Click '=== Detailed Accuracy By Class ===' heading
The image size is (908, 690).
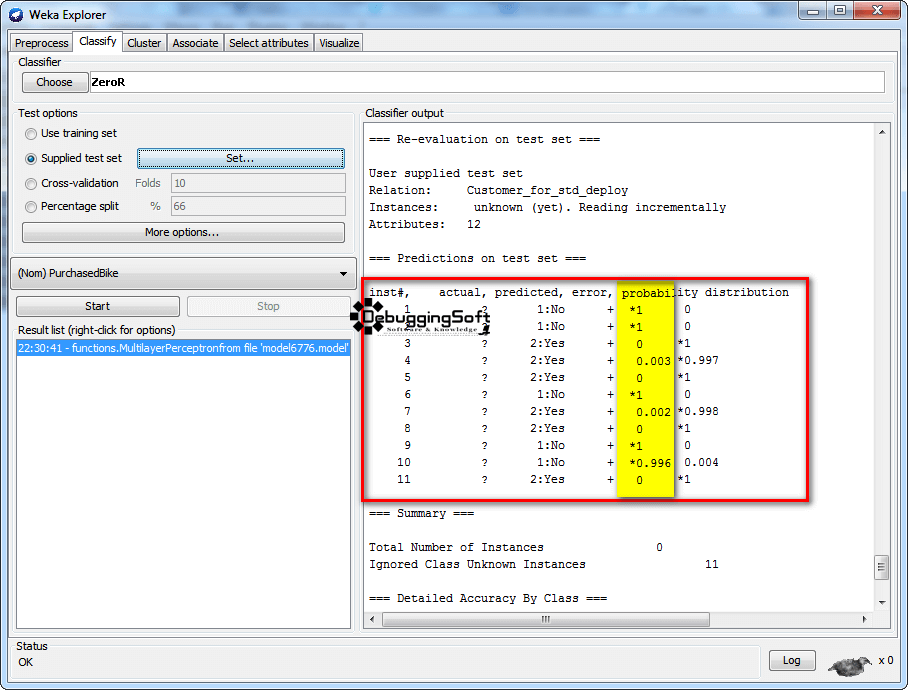click(x=488, y=599)
